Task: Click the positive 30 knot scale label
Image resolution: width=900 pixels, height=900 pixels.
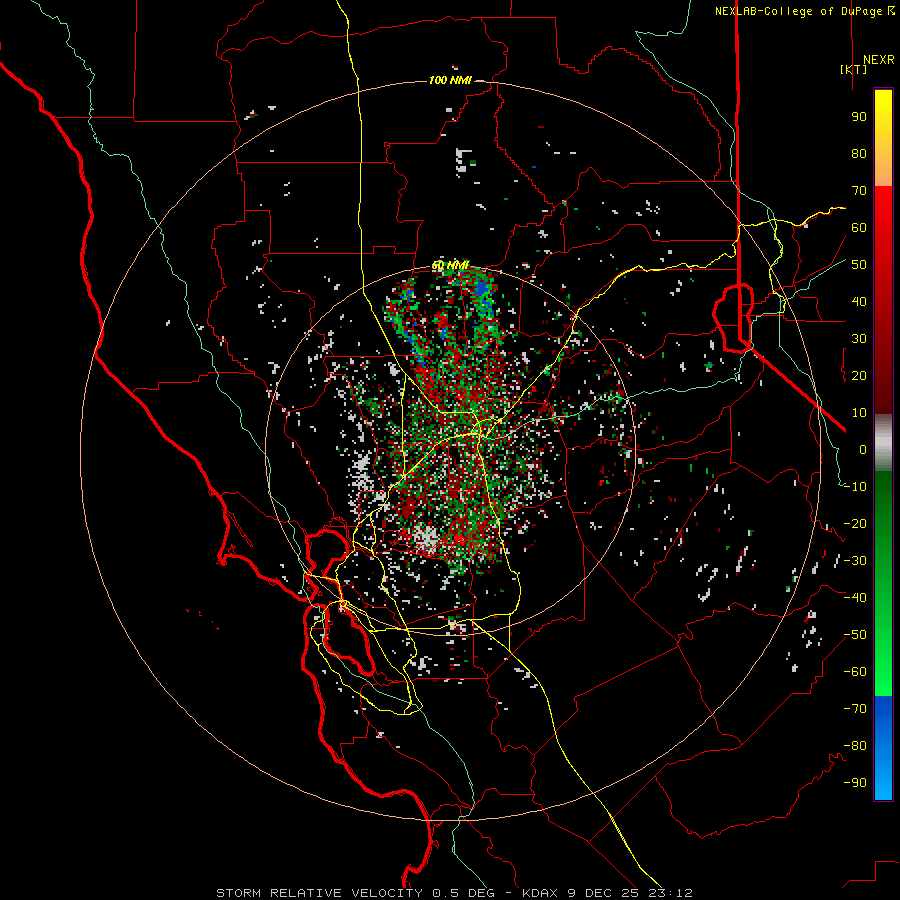Action: click(859, 339)
